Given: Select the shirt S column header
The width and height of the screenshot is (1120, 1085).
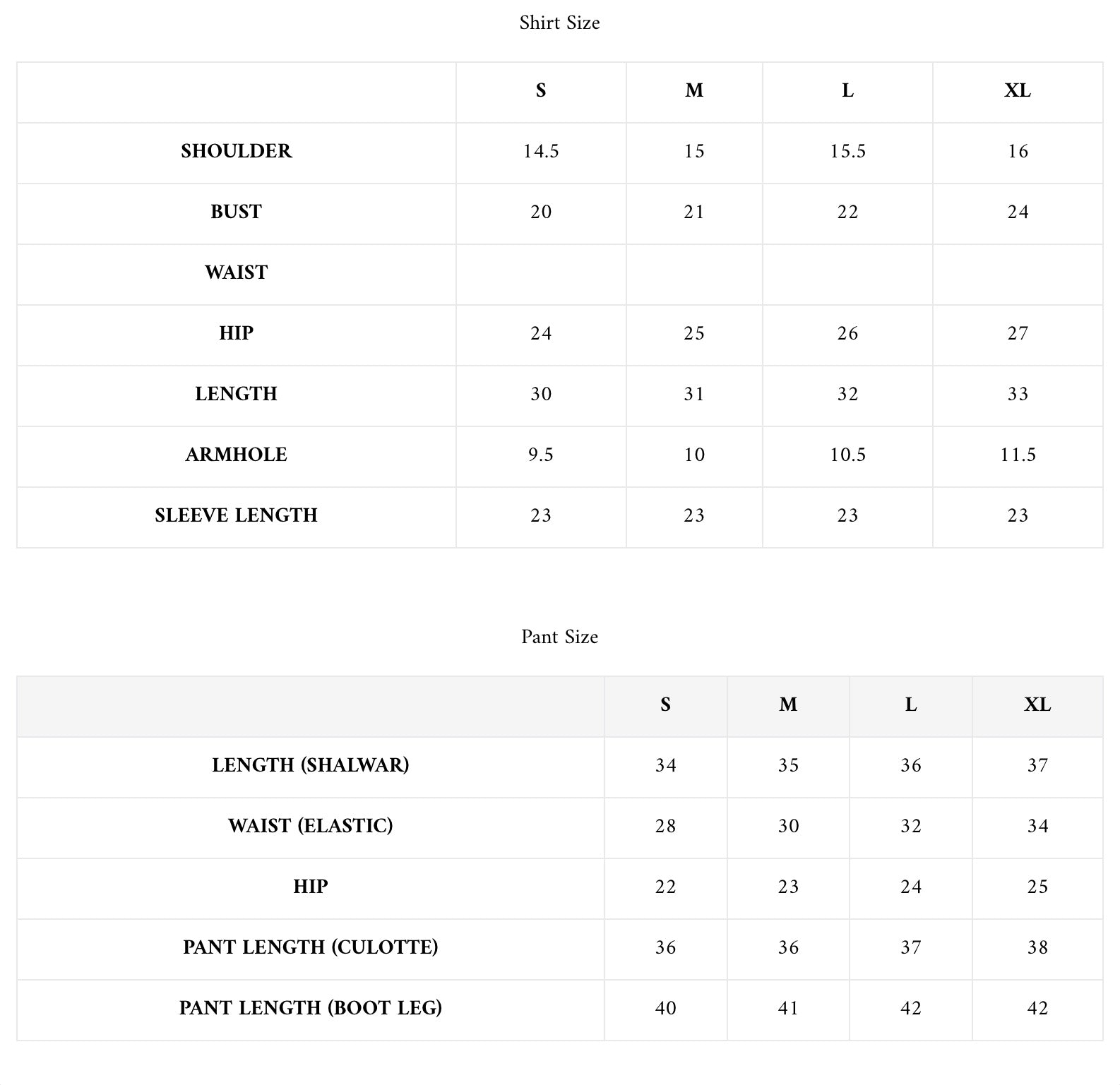Looking at the screenshot, I should [541, 90].
